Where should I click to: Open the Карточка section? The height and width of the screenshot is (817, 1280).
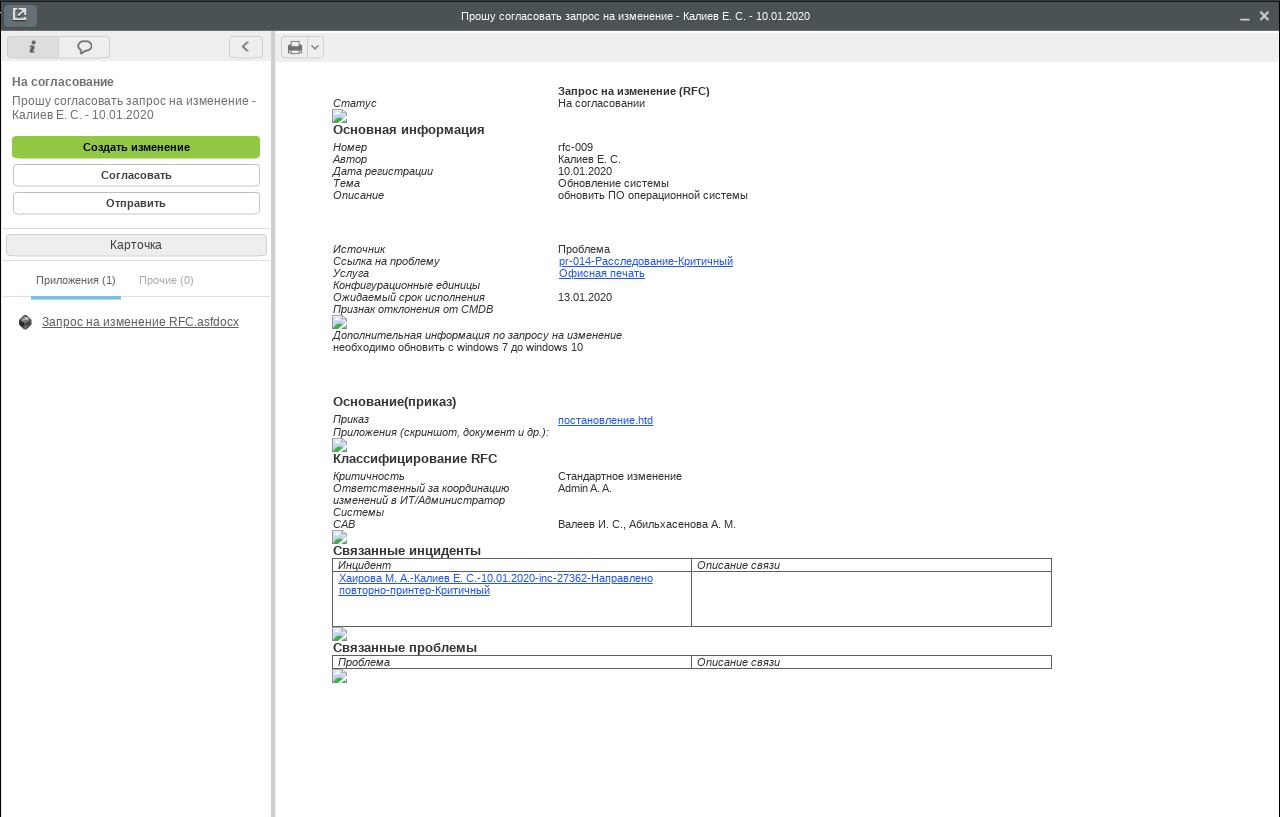(x=136, y=245)
